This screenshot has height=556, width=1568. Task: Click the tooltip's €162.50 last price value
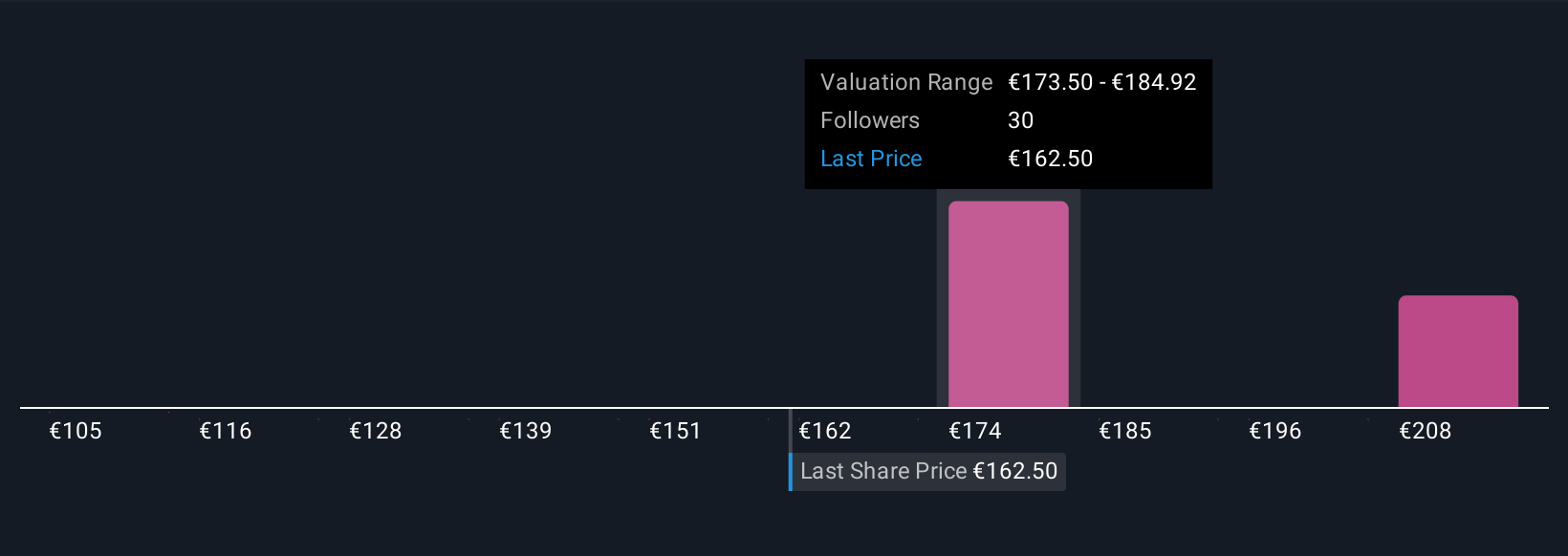pyautogui.click(x=1050, y=159)
